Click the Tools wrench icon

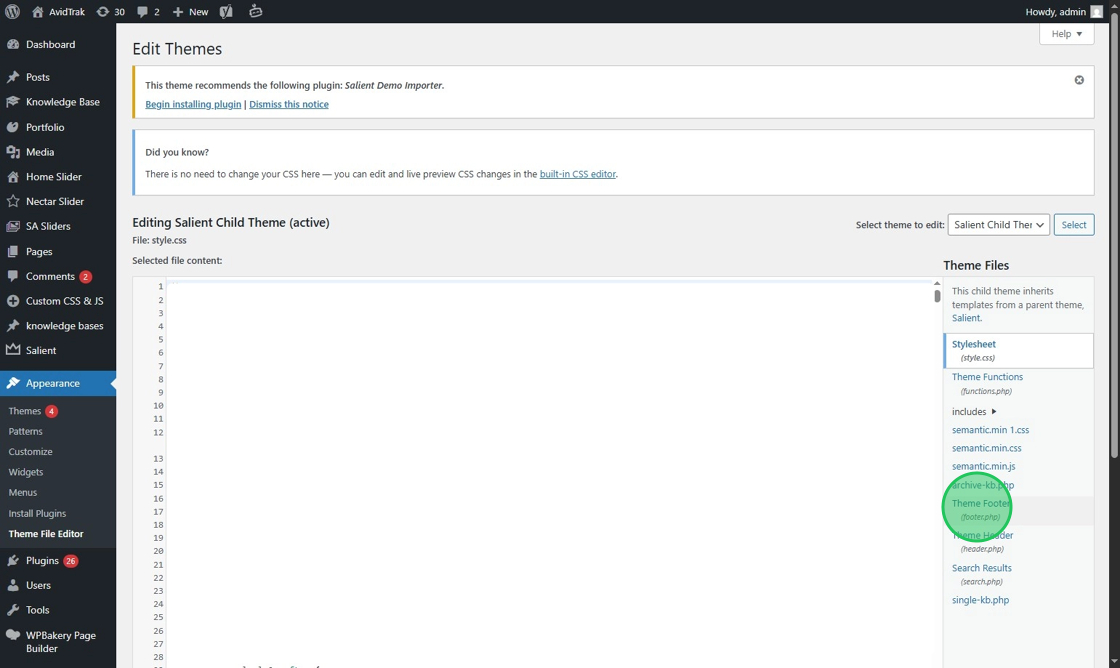tap(13, 609)
